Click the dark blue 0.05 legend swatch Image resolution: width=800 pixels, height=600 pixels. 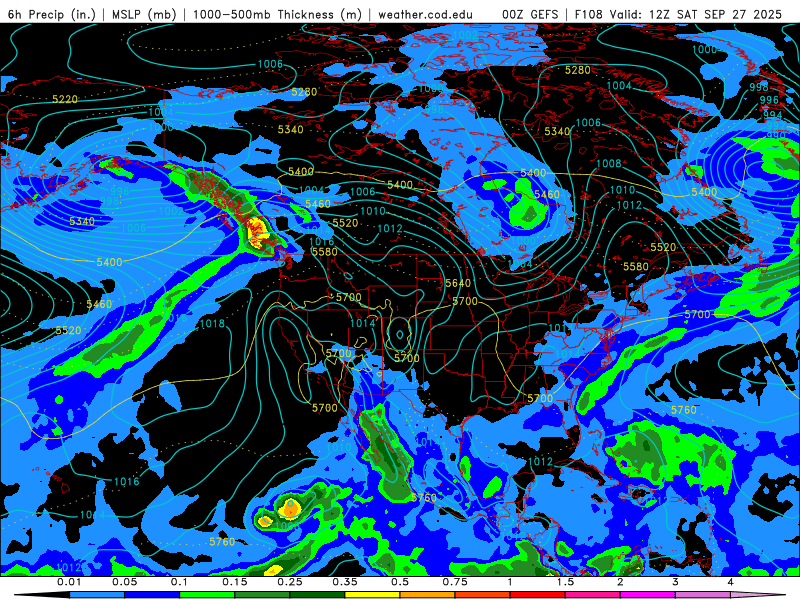(x=152, y=595)
